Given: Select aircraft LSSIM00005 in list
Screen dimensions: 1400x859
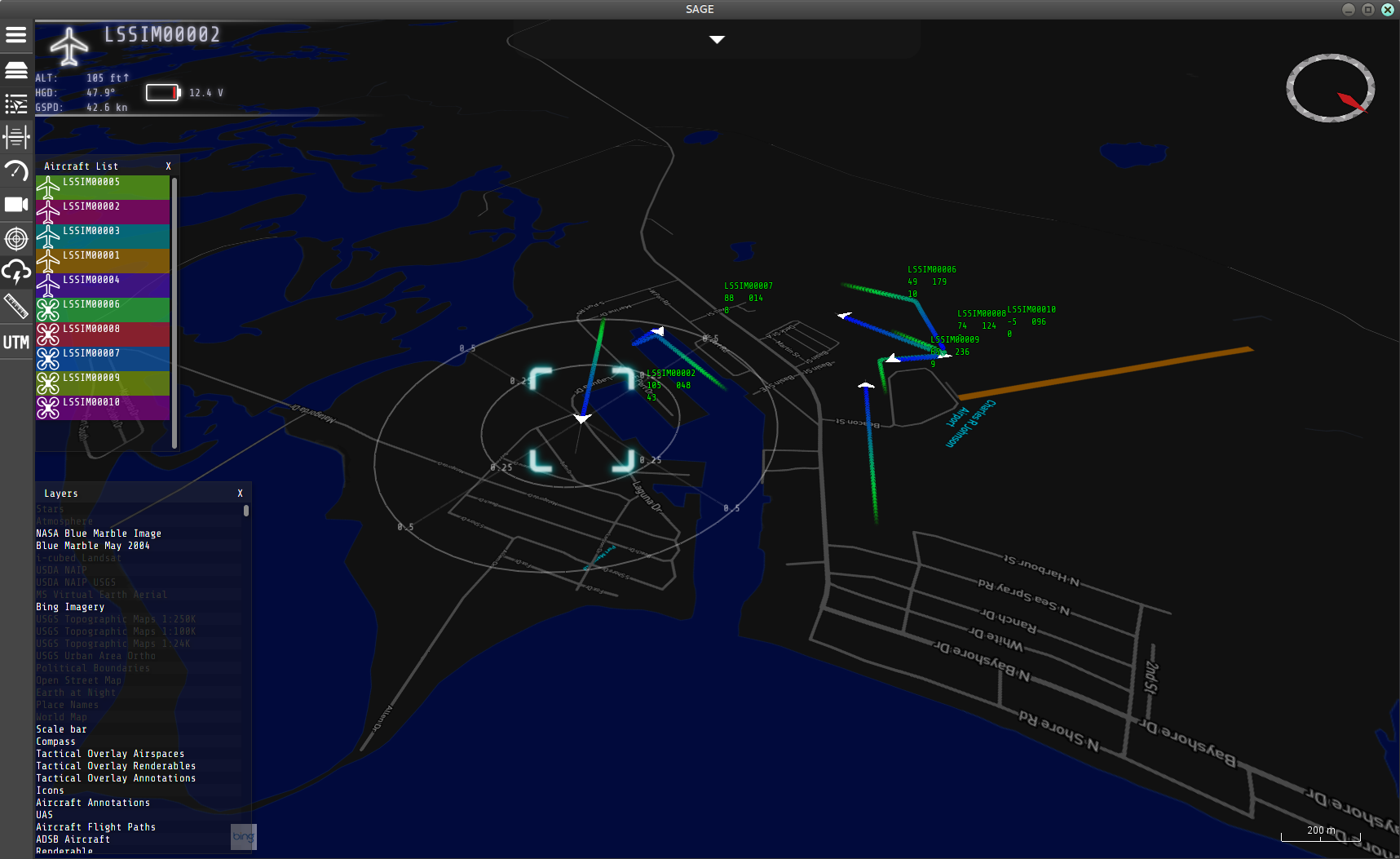Looking at the screenshot, I should [x=103, y=188].
